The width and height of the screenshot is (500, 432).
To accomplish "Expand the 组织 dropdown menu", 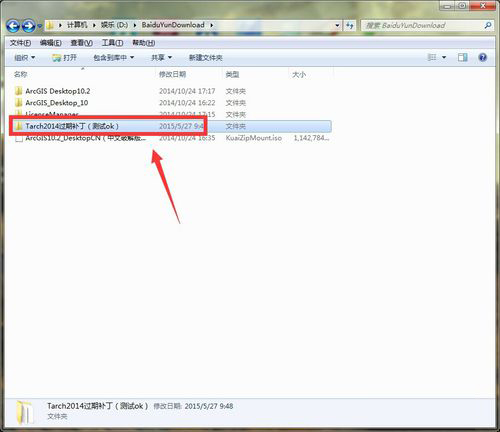I will click(25, 58).
